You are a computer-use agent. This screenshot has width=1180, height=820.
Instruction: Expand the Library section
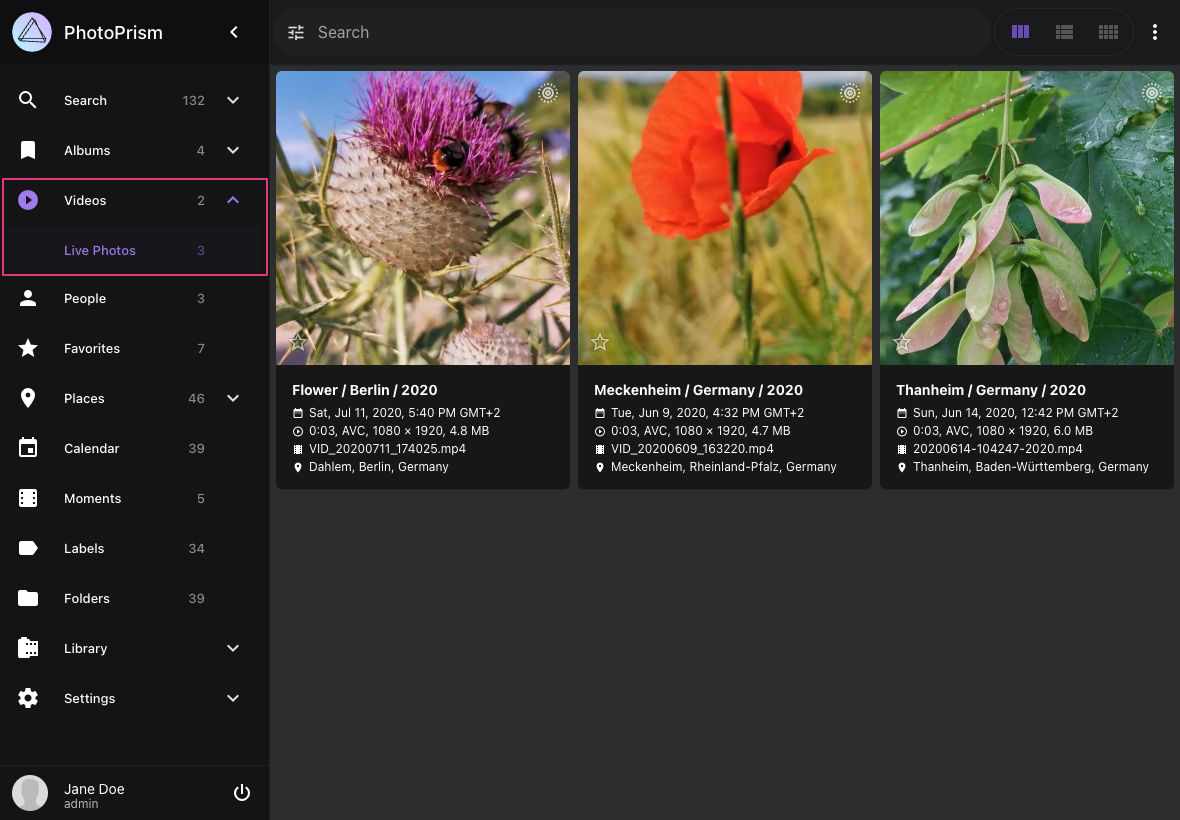click(x=233, y=648)
